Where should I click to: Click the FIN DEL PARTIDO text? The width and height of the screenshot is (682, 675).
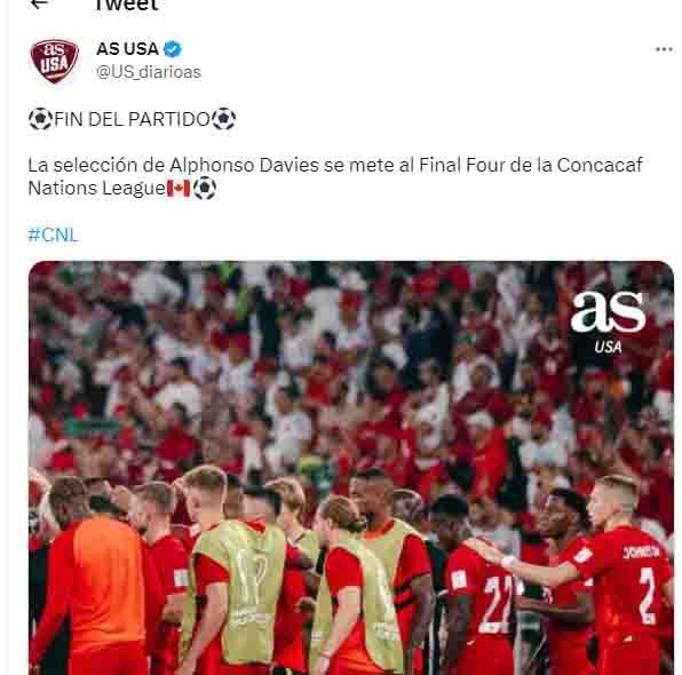pyautogui.click(x=132, y=119)
